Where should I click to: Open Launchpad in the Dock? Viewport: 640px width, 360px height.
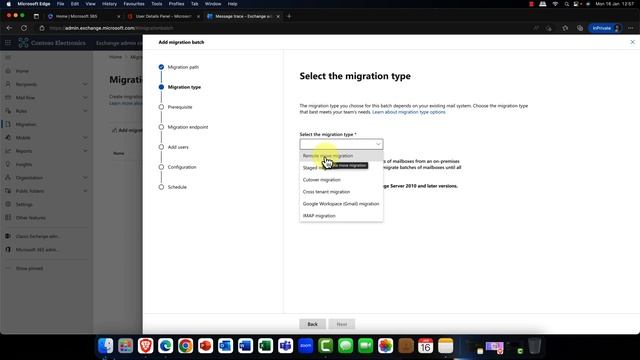pyautogui.click(x=126, y=346)
